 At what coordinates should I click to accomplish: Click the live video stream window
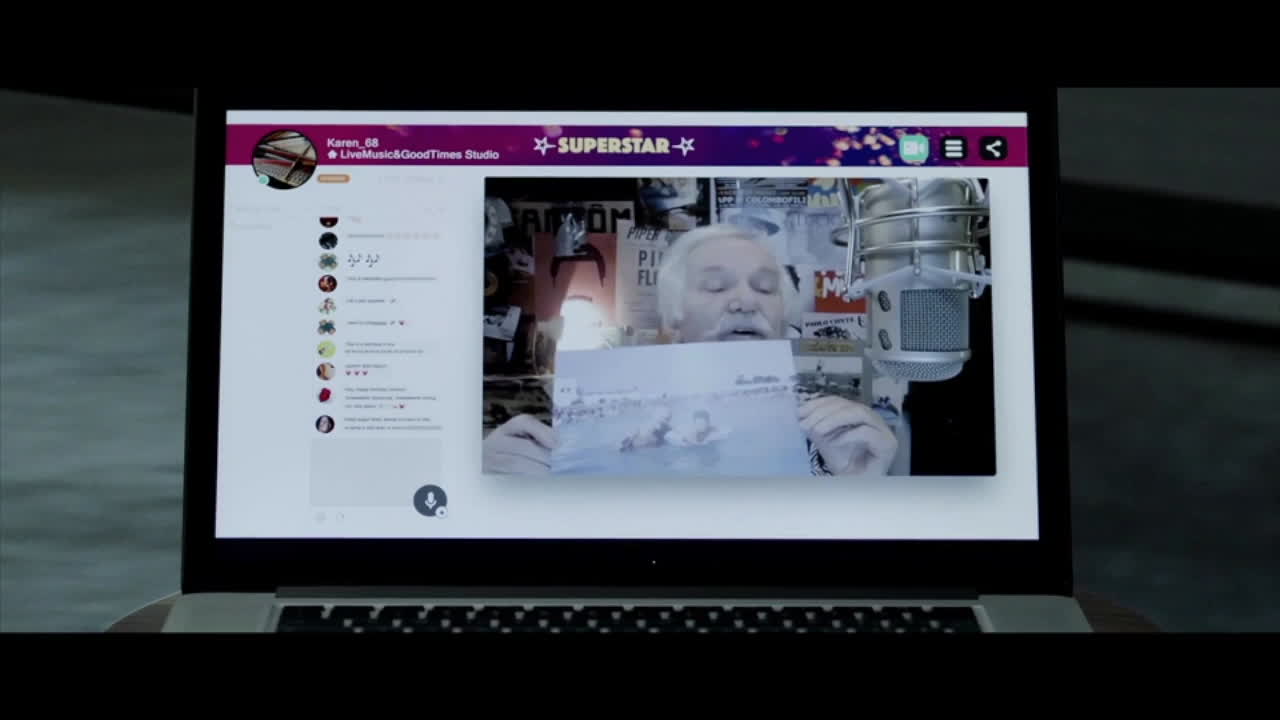(x=739, y=326)
